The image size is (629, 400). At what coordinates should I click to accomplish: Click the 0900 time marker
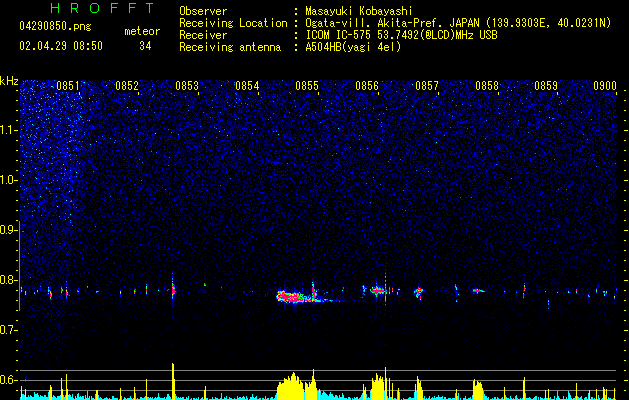pos(605,86)
